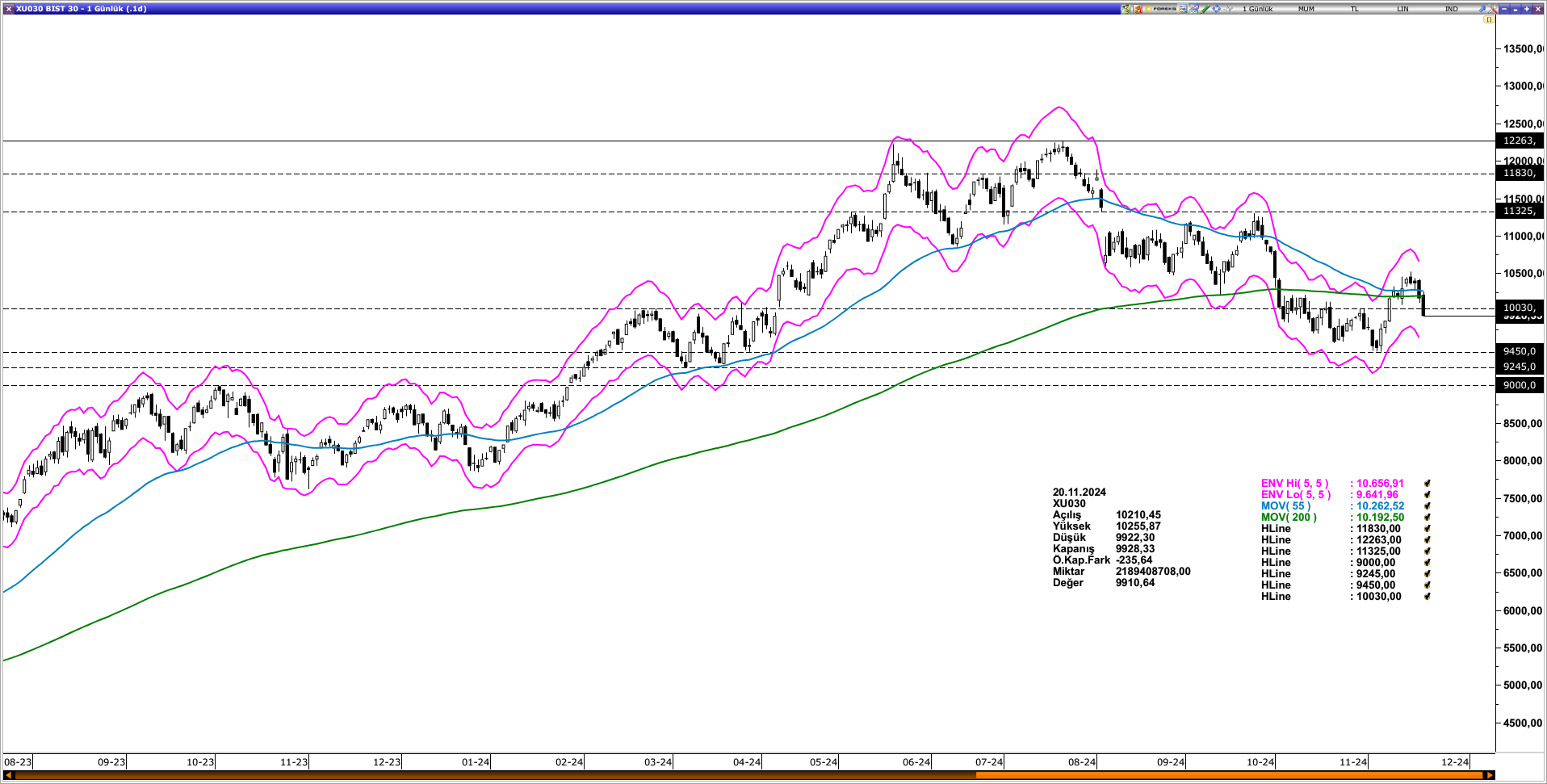The height and width of the screenshot is (784, 1547).
Task: Toggle the HLine 9245,00 checkmark
Action: (x=1428, y=574)
